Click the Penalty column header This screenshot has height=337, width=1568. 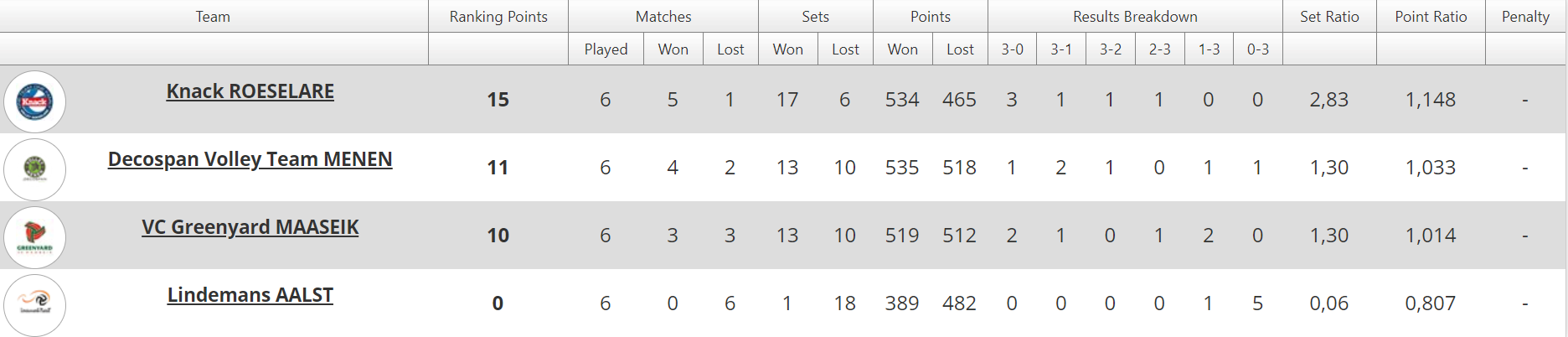(1525, 17)
